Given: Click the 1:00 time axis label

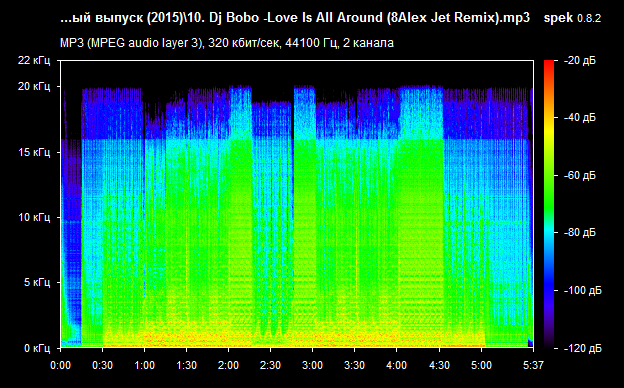Looking at the screenshot, I should click(x=144, y=365).
